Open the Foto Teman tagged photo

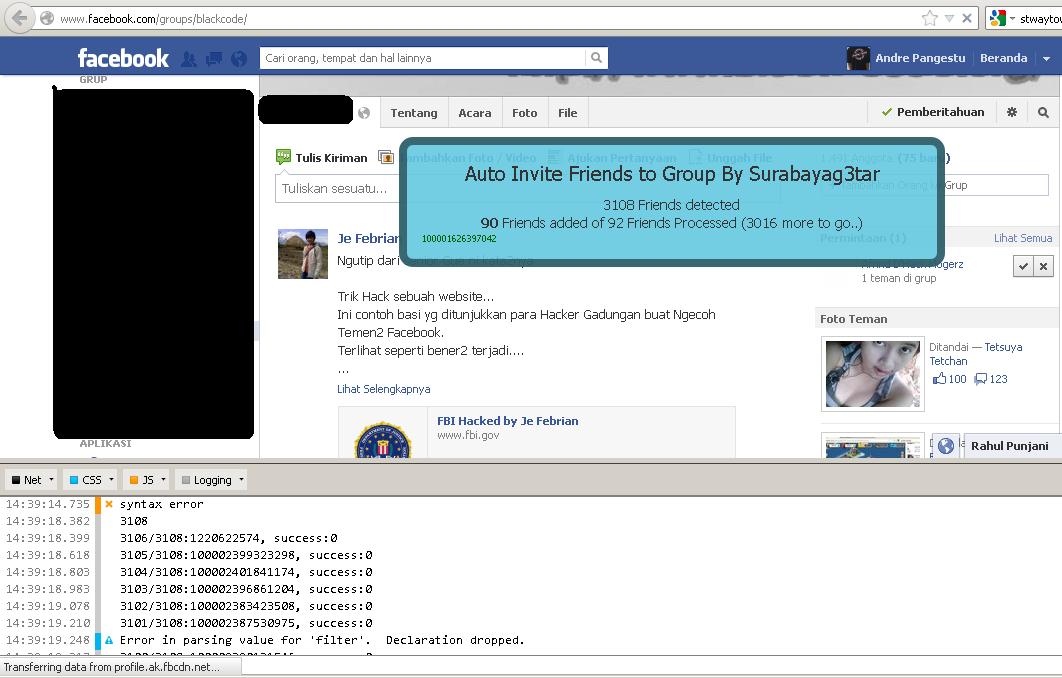872,374
